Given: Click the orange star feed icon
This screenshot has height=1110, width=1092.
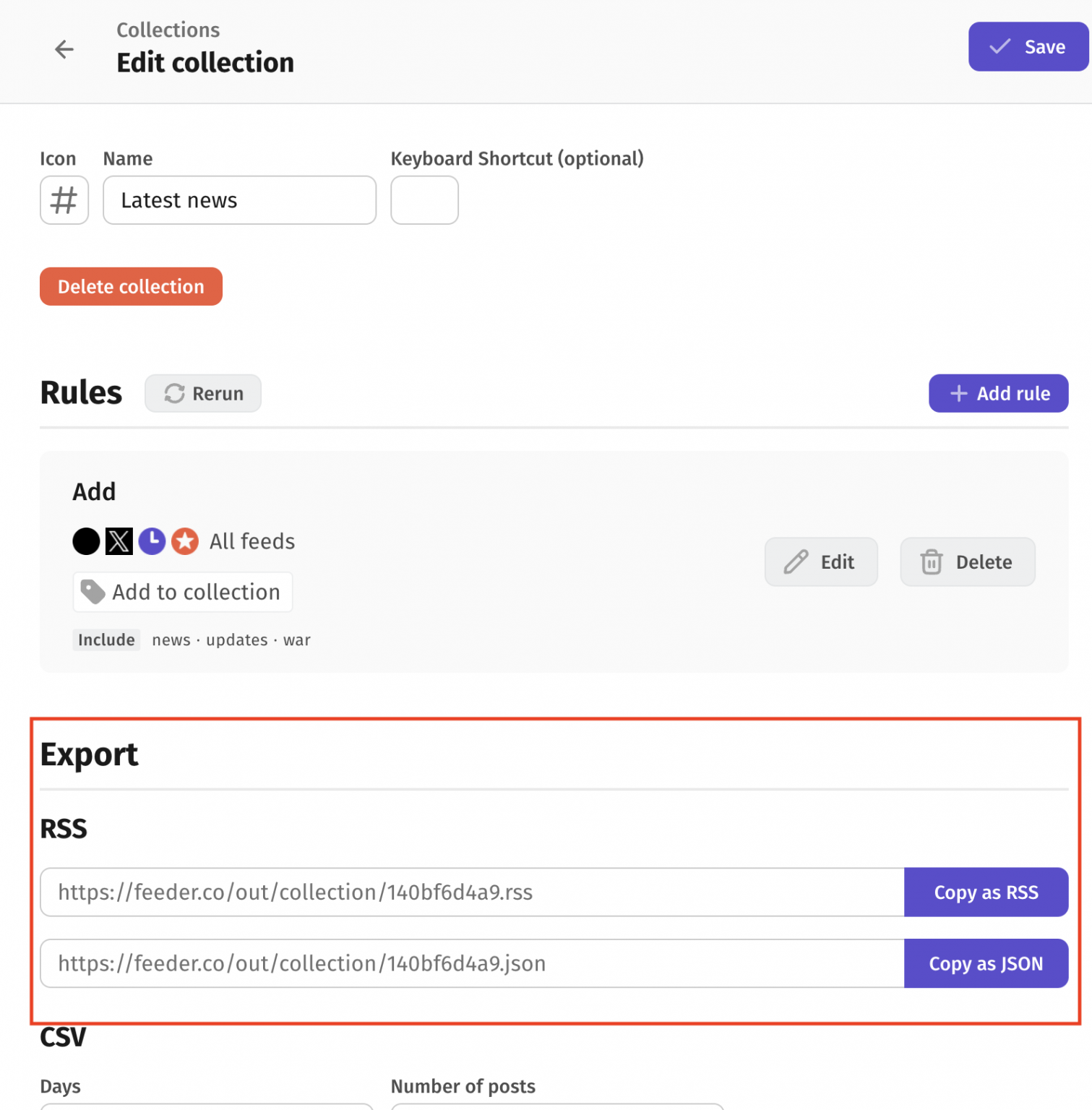Looking at the screenshot, I should 185,541.
